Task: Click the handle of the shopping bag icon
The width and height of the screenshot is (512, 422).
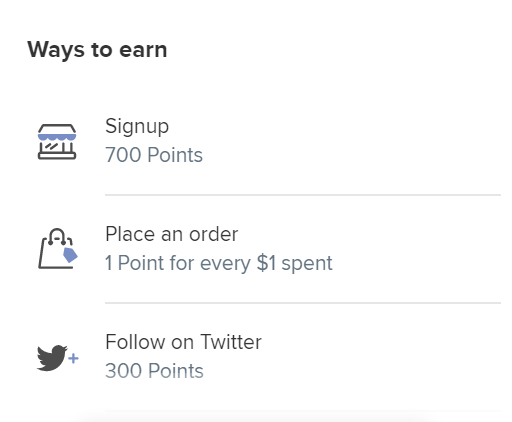Action: 57,235
